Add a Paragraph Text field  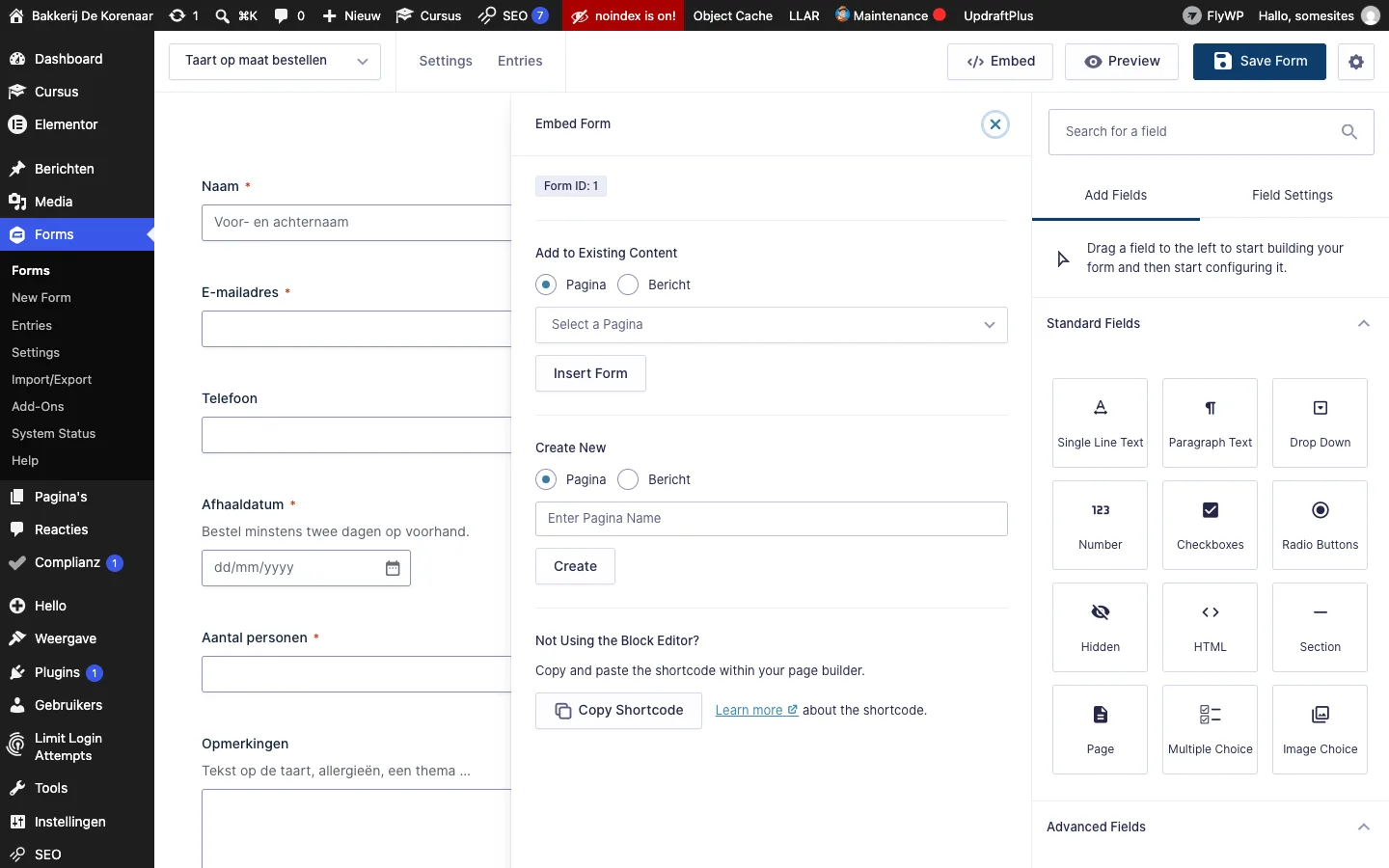pos(1210,423)
